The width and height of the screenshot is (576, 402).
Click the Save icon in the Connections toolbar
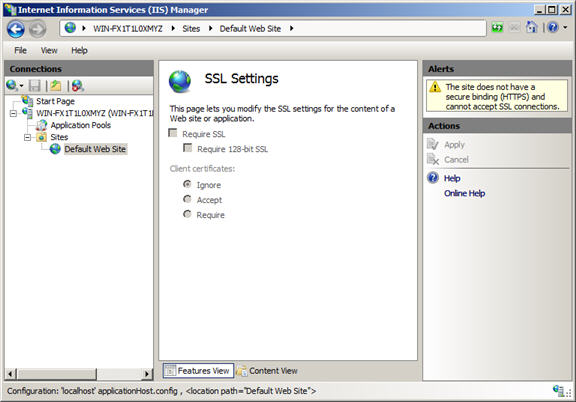coord(35,86)
